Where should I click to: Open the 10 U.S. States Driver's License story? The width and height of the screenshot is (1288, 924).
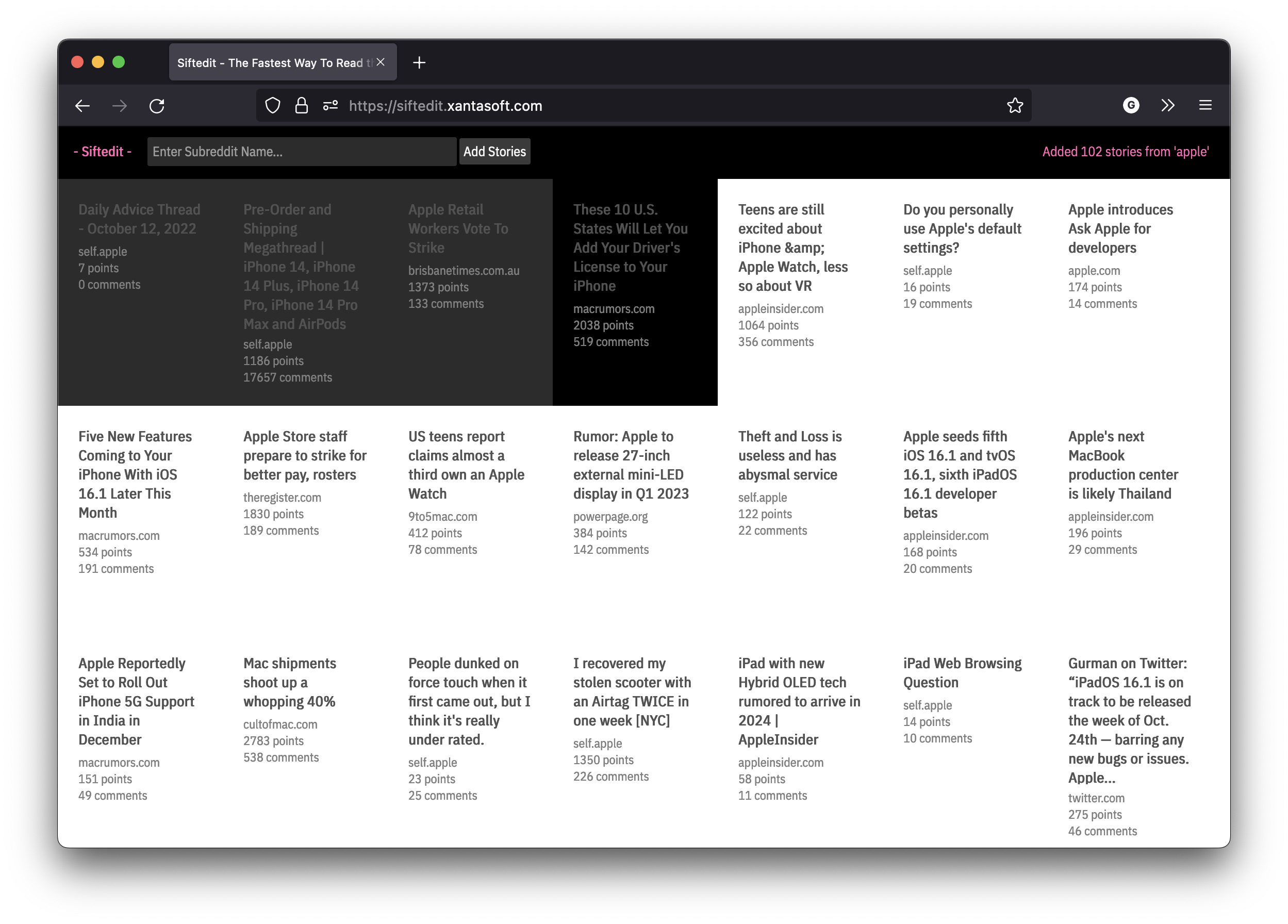[630, 247]
